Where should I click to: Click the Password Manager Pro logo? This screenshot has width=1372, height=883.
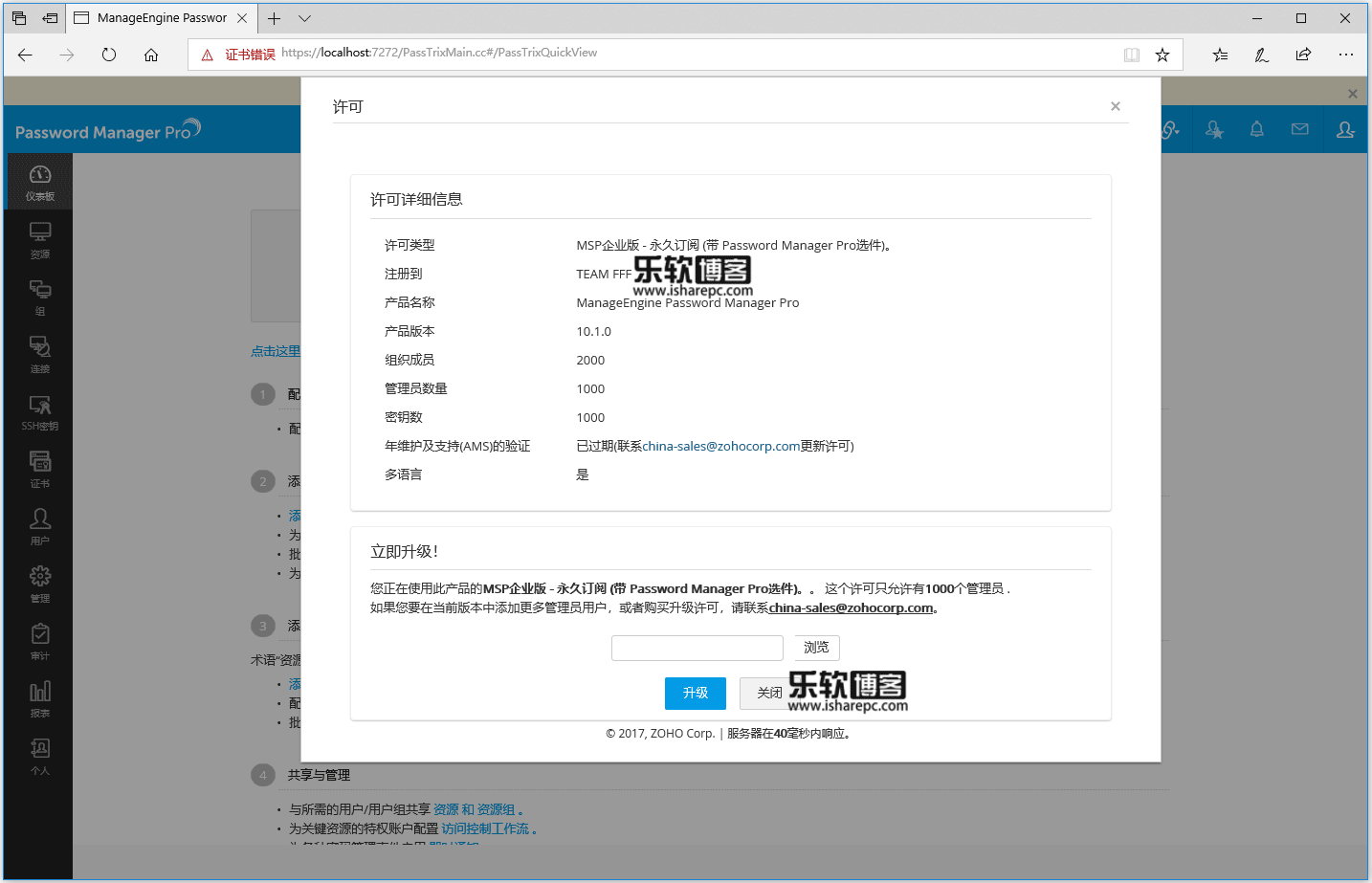point(107,130)
